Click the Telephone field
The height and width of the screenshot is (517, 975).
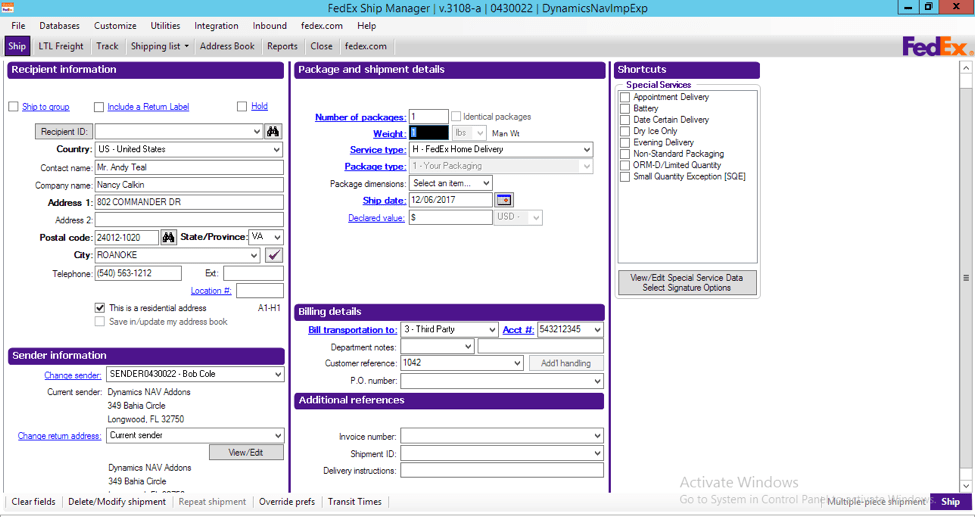pyautogui.click(x=138, y=273)
